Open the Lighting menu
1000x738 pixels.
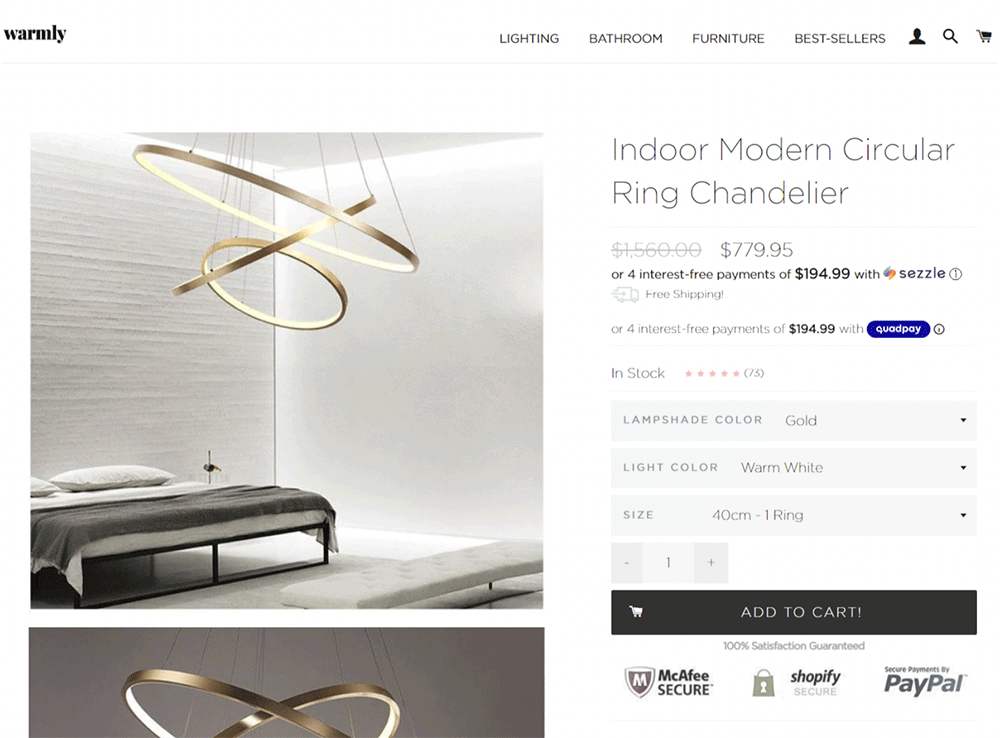tap(529, 38)
